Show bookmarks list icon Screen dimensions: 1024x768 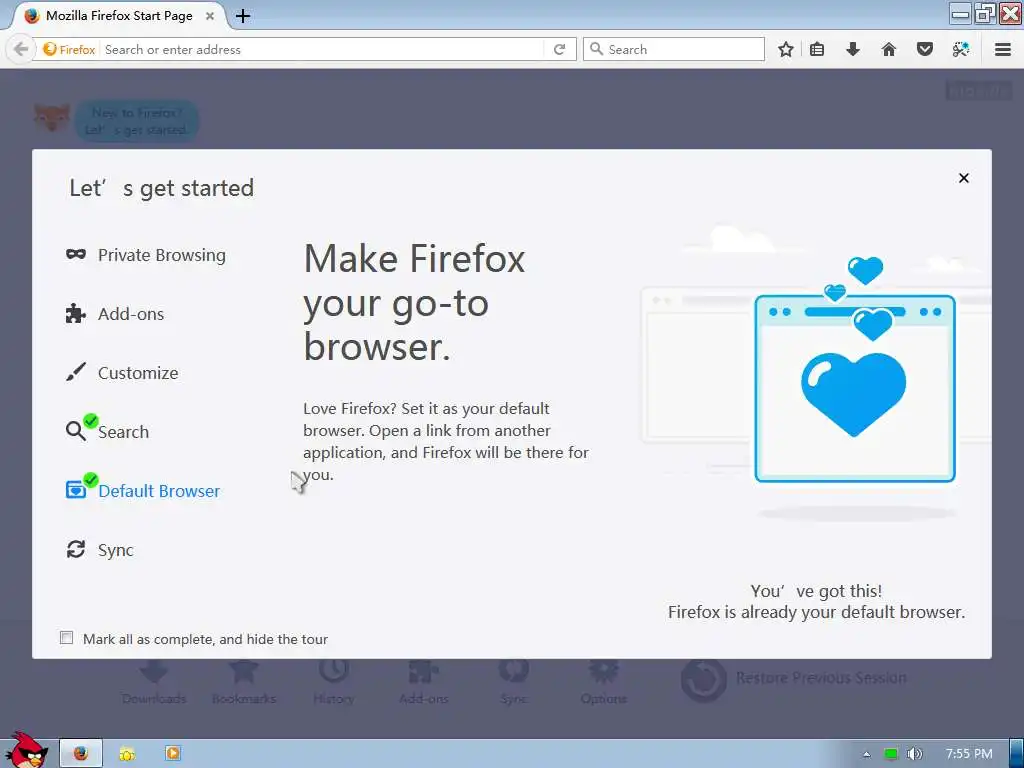[817, 50]
